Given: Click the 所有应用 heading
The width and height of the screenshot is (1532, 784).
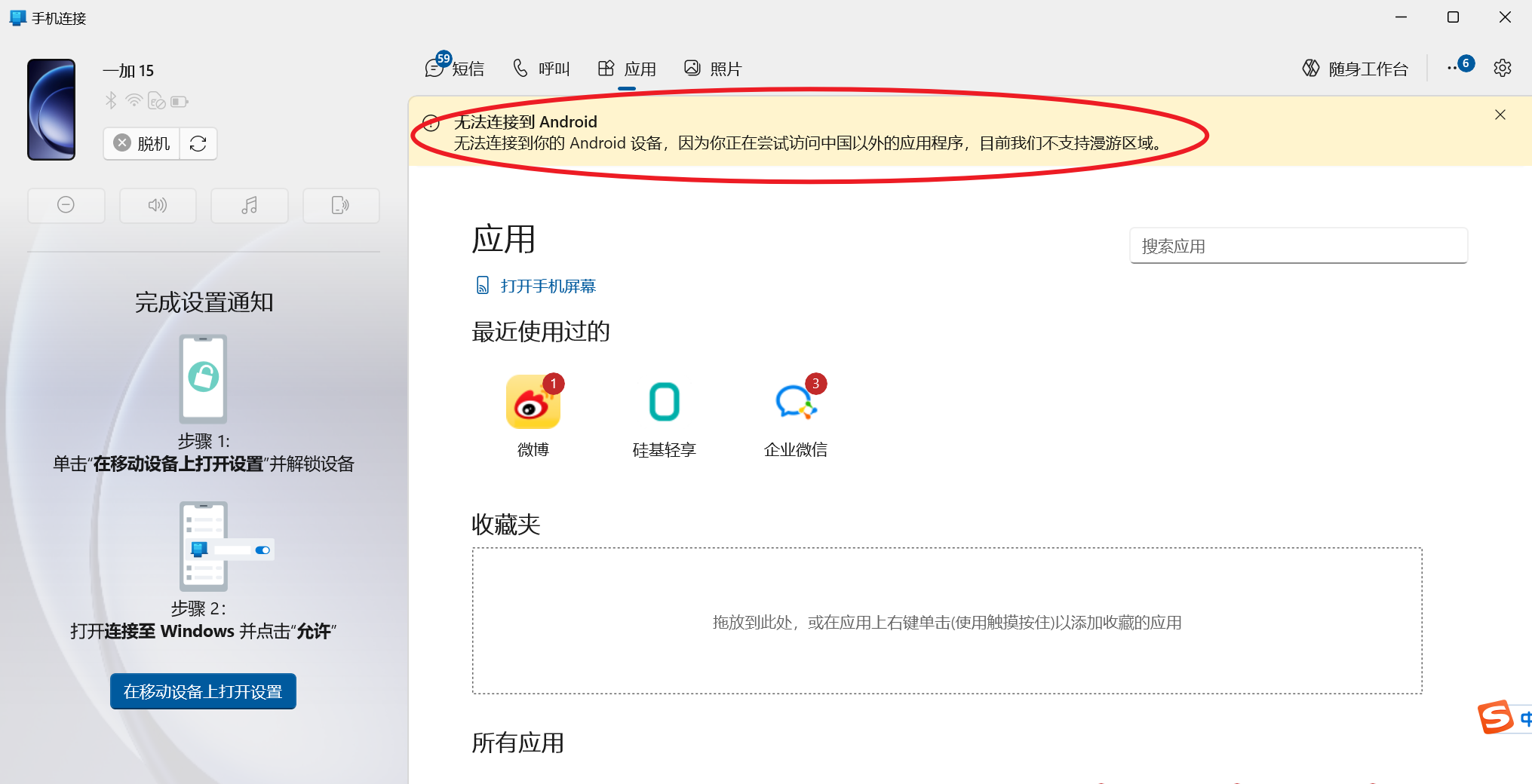Looking at the screenshot, I should [x=517, y=743].
